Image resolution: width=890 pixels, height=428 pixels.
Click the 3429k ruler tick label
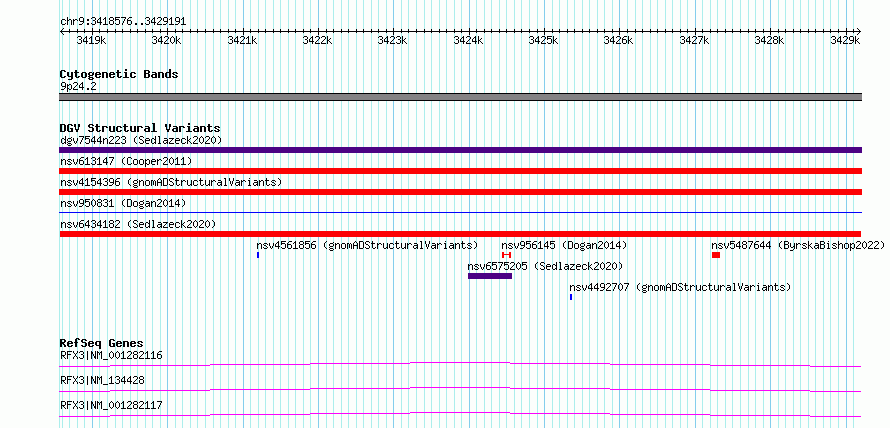(845, 40)
